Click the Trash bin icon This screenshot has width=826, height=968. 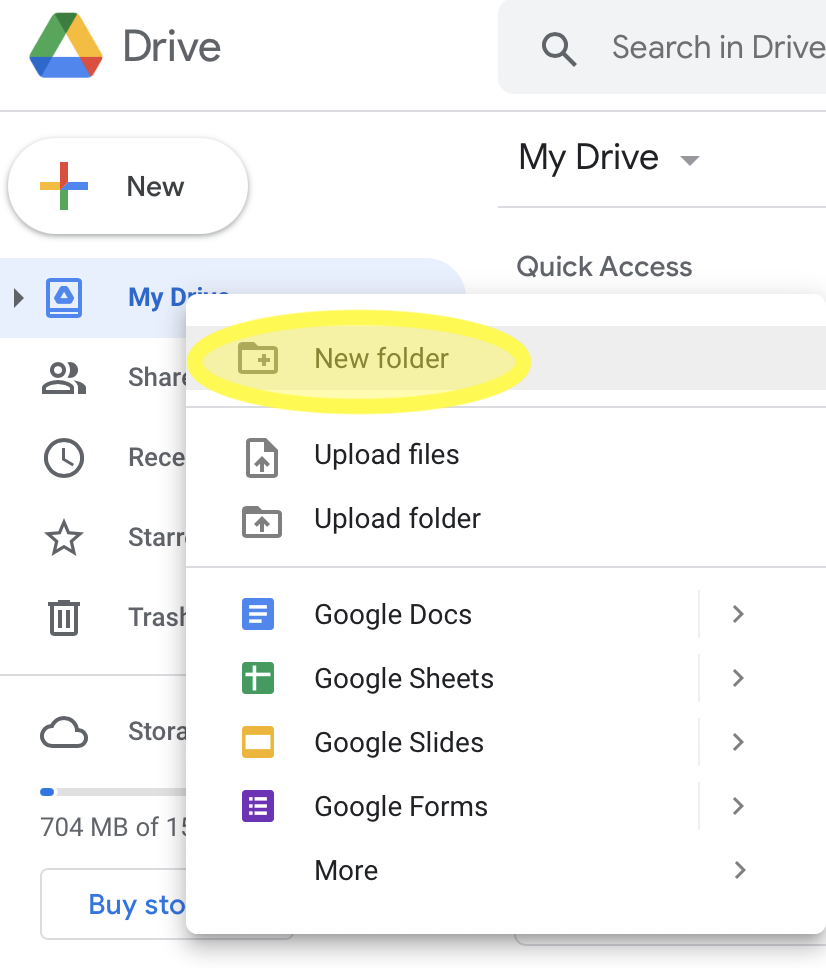(64, 617)
